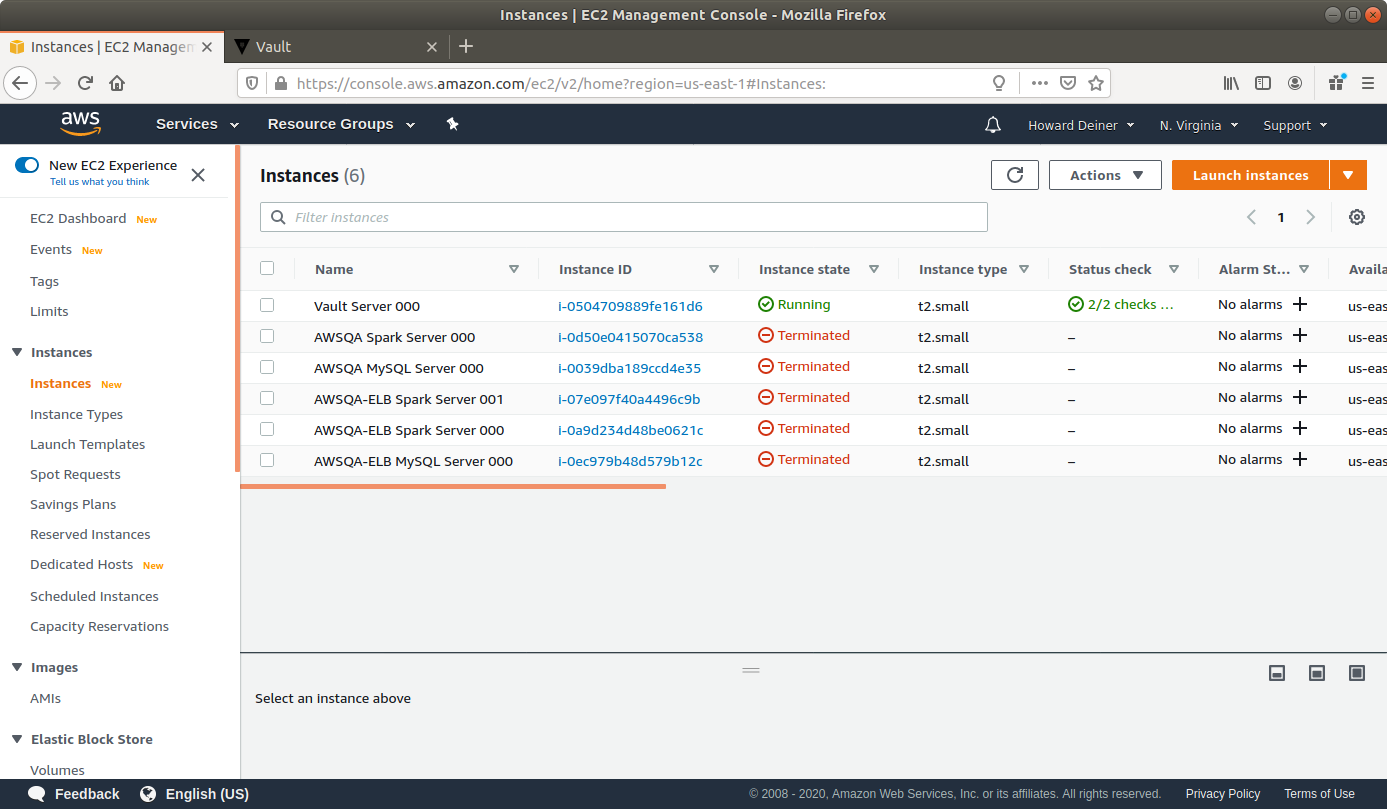Select AWSQA-ELB MySQL Server 000 checkbox

point(267,460)
